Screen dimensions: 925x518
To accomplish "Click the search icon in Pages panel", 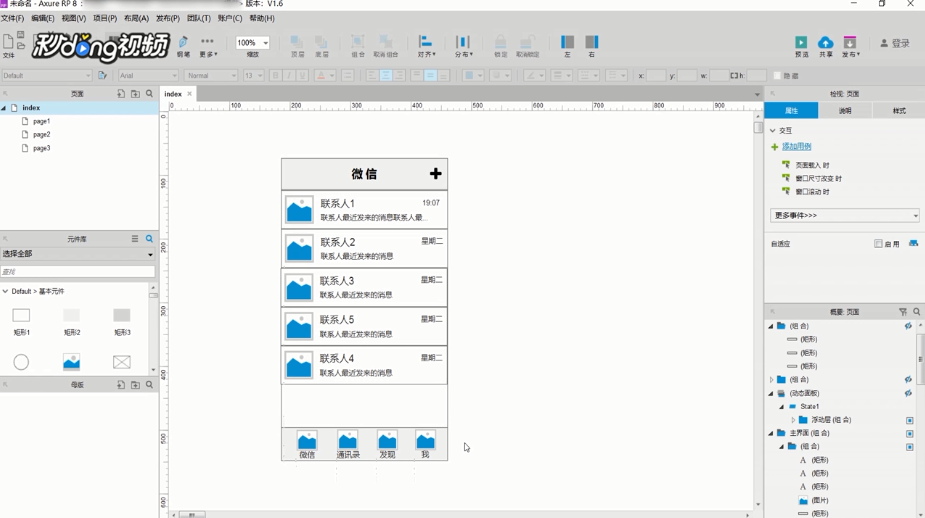I will point(149,94).
